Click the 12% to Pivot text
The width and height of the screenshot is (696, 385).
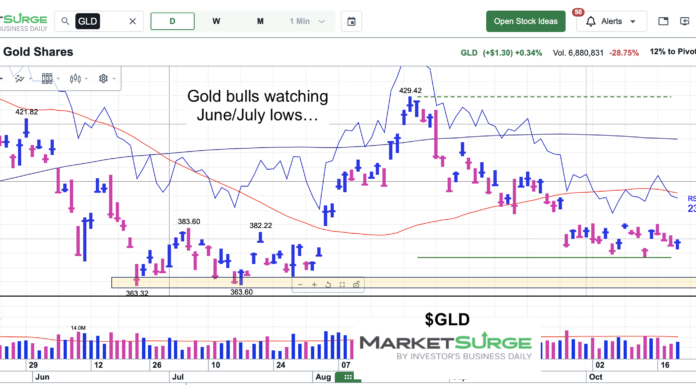pos(672,52)
